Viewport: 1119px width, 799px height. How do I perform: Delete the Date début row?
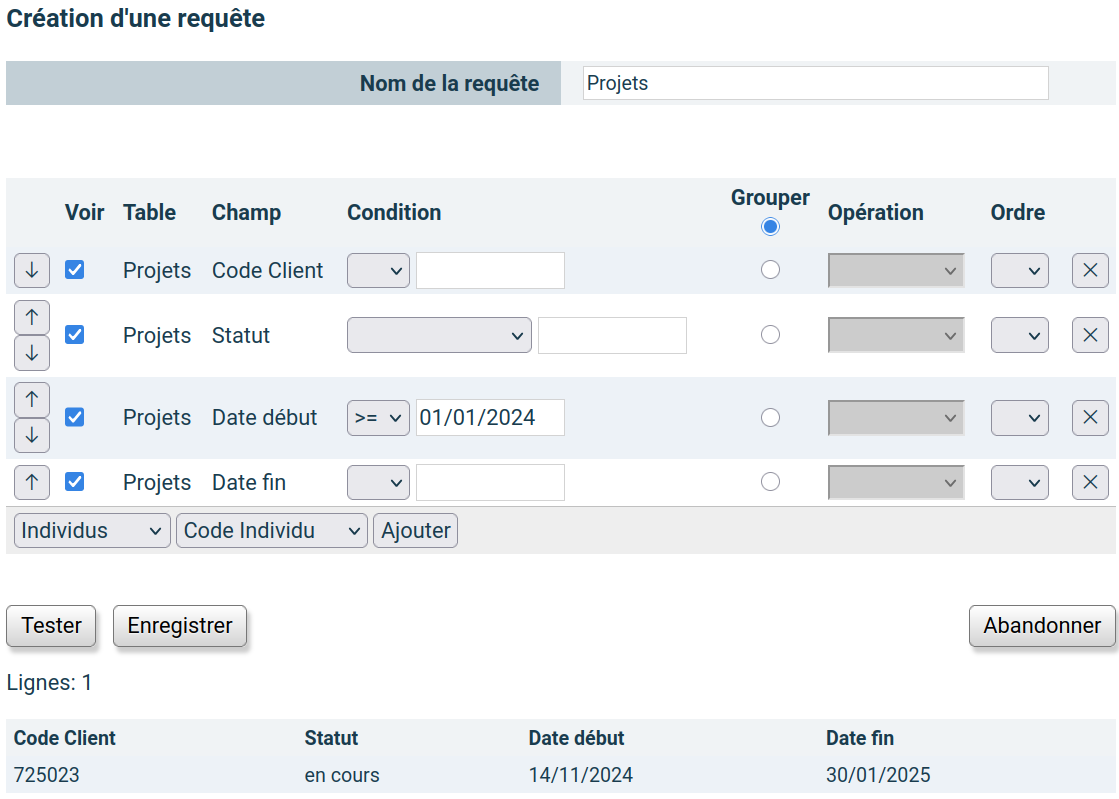[1090, 417]
